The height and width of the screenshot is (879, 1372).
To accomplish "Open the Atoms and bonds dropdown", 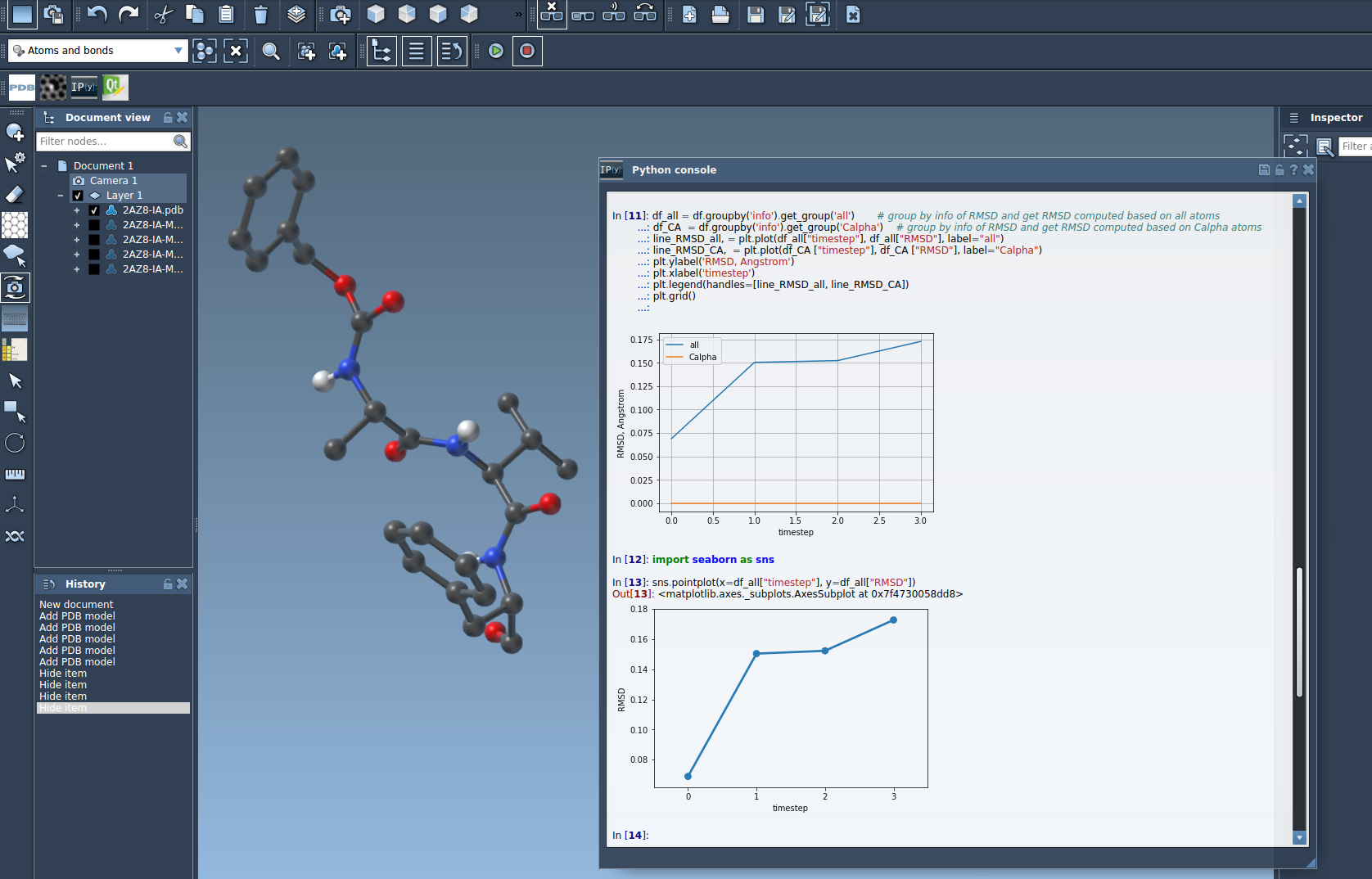I will (x=97, y=51).
